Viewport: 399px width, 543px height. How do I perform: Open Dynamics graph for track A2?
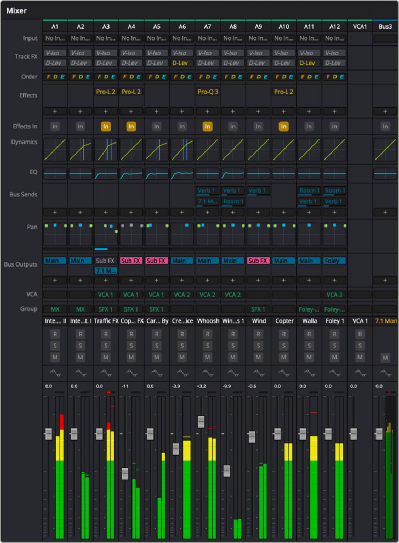tap(80, 150)
